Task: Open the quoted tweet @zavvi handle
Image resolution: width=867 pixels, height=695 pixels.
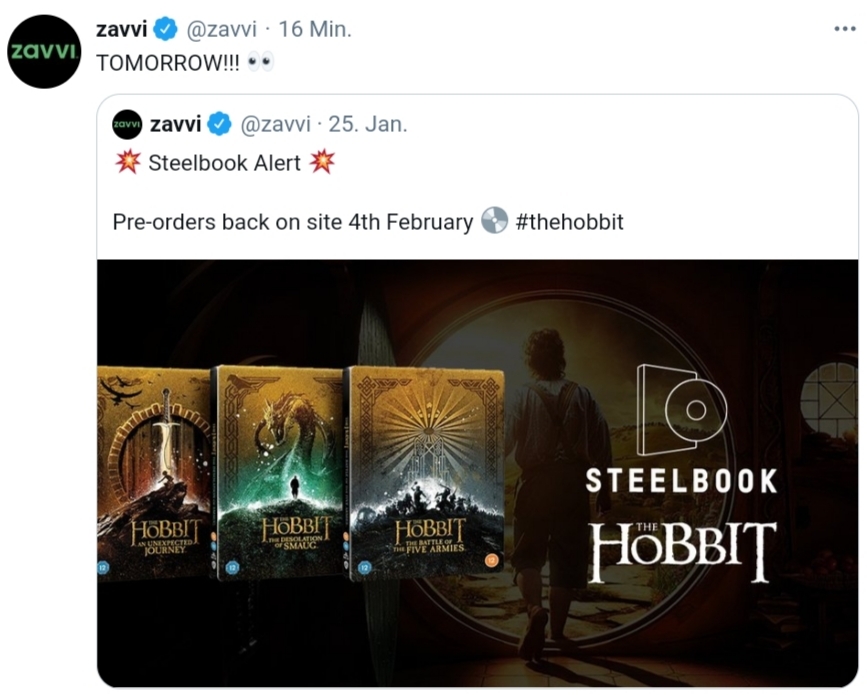Action: point(275,124)
